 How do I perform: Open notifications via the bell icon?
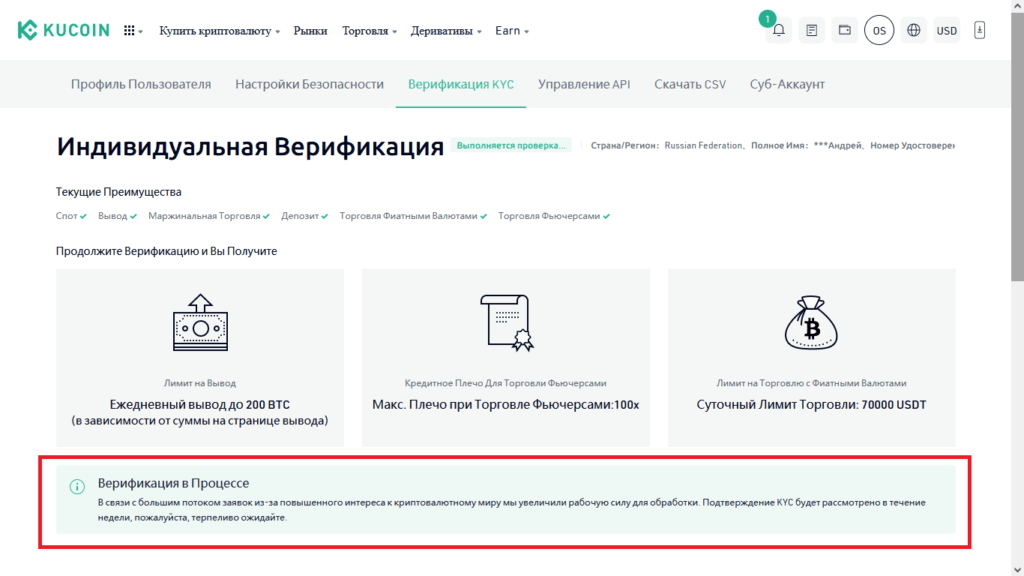pyautogui.click(x=777, y=29)
